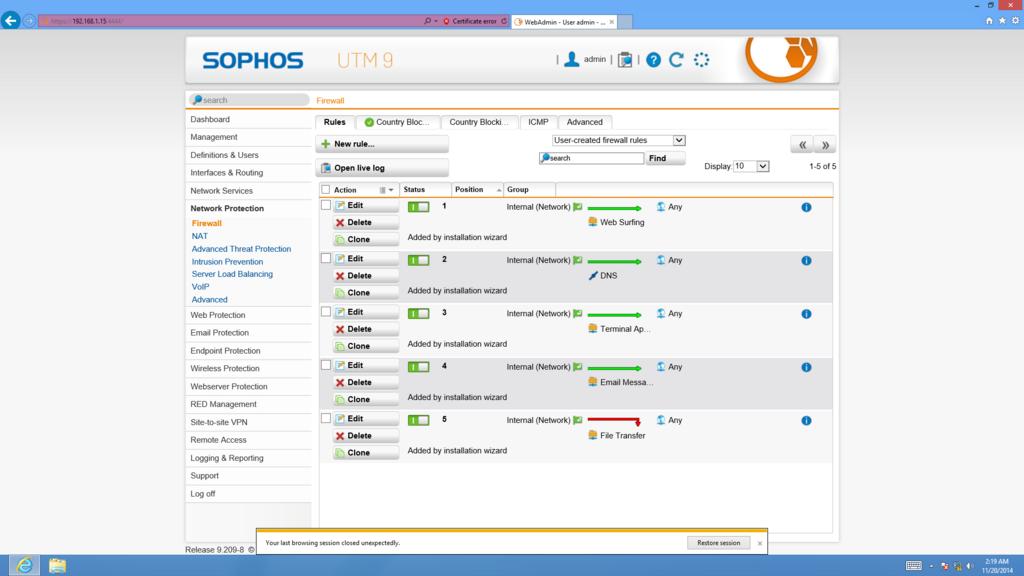This screenshot has width=1024, height=576.
Task: Click rule 1 green allow arrow
Action: tap(615, 208)
